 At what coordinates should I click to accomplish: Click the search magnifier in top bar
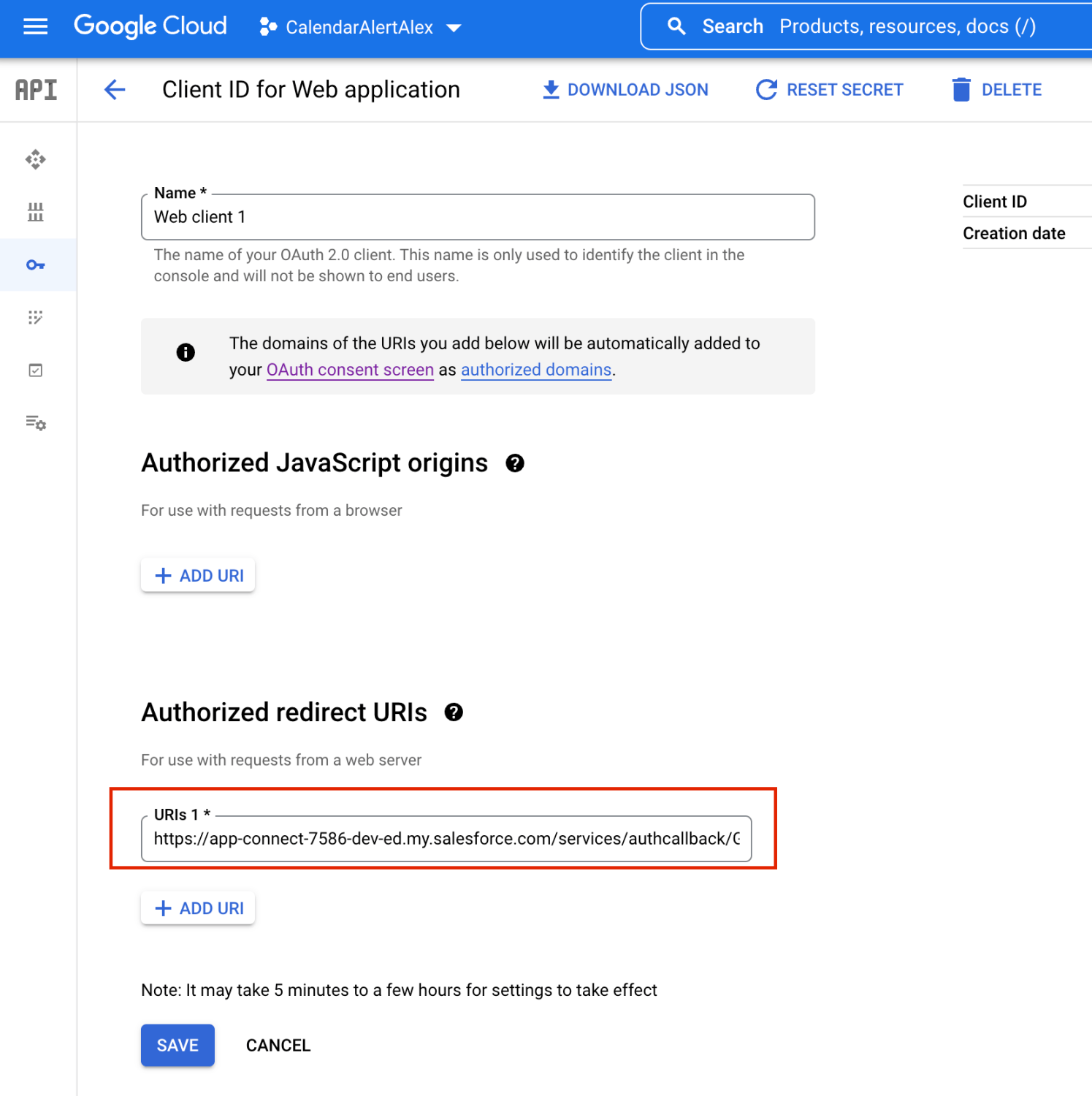coord(676,26)
